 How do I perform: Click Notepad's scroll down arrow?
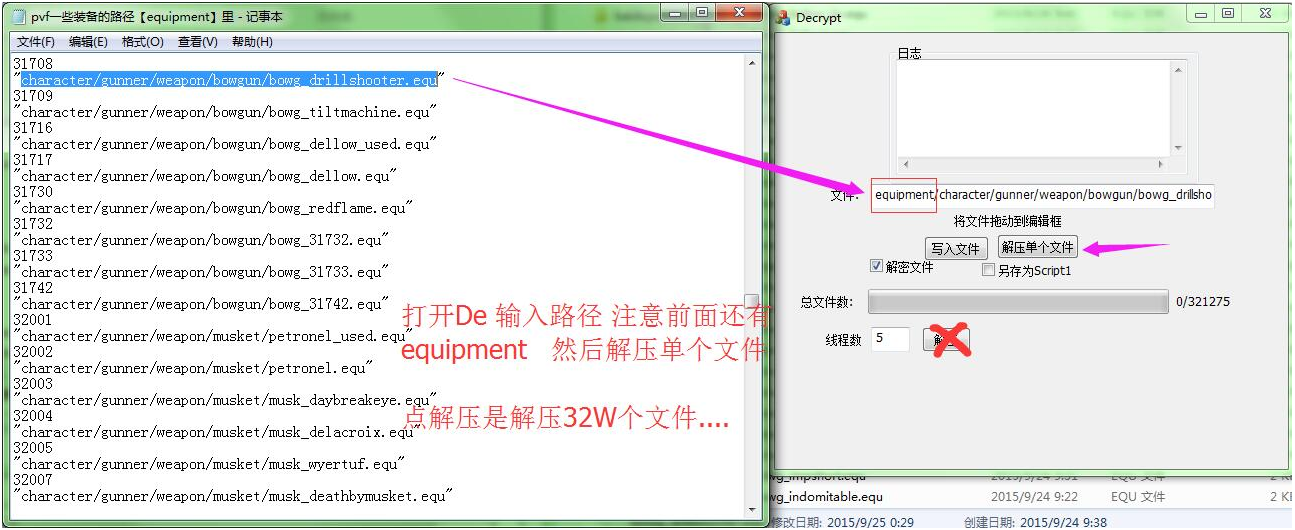point(751,509)
